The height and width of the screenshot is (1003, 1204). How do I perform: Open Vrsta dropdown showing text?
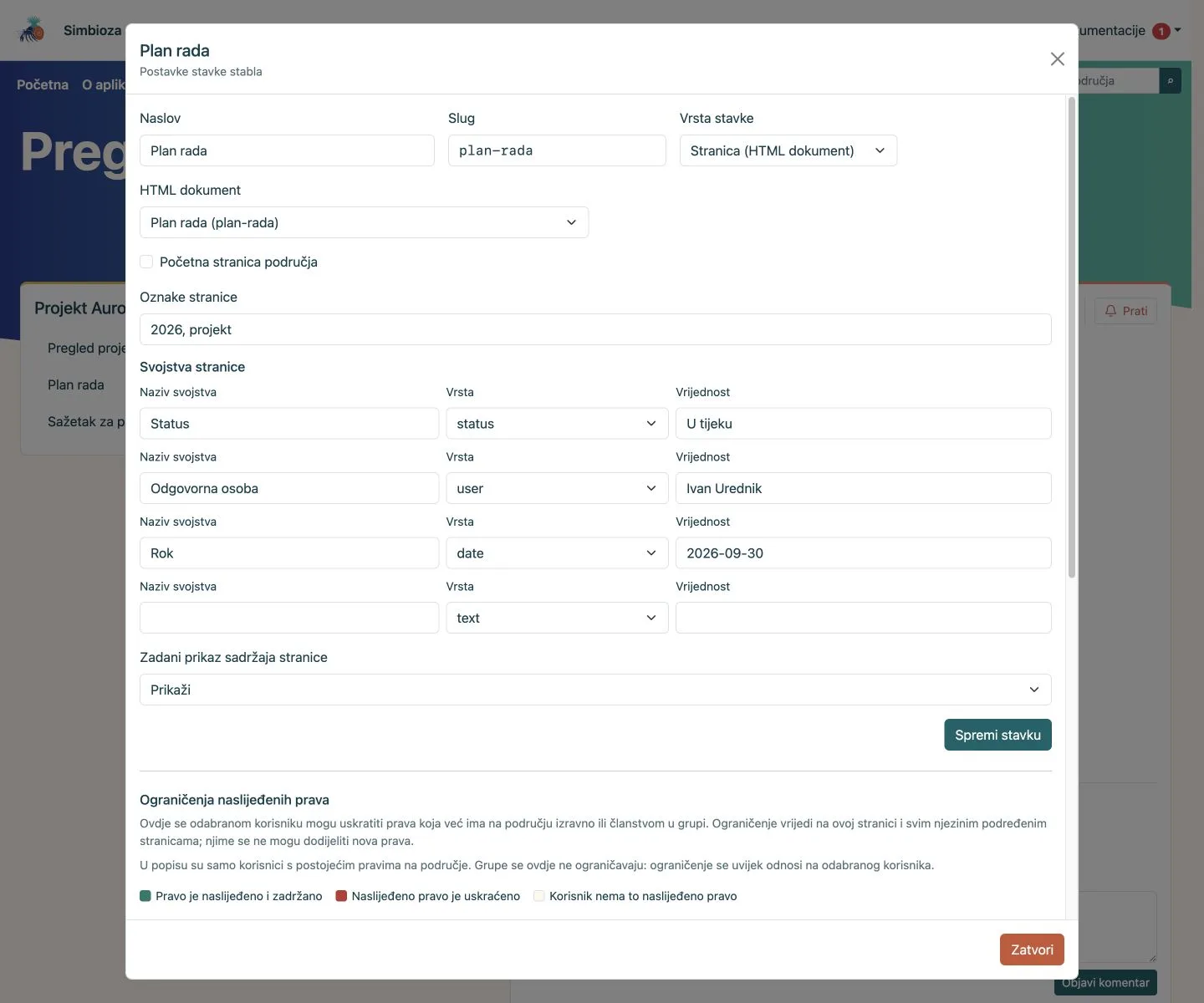tap(557, 618)
